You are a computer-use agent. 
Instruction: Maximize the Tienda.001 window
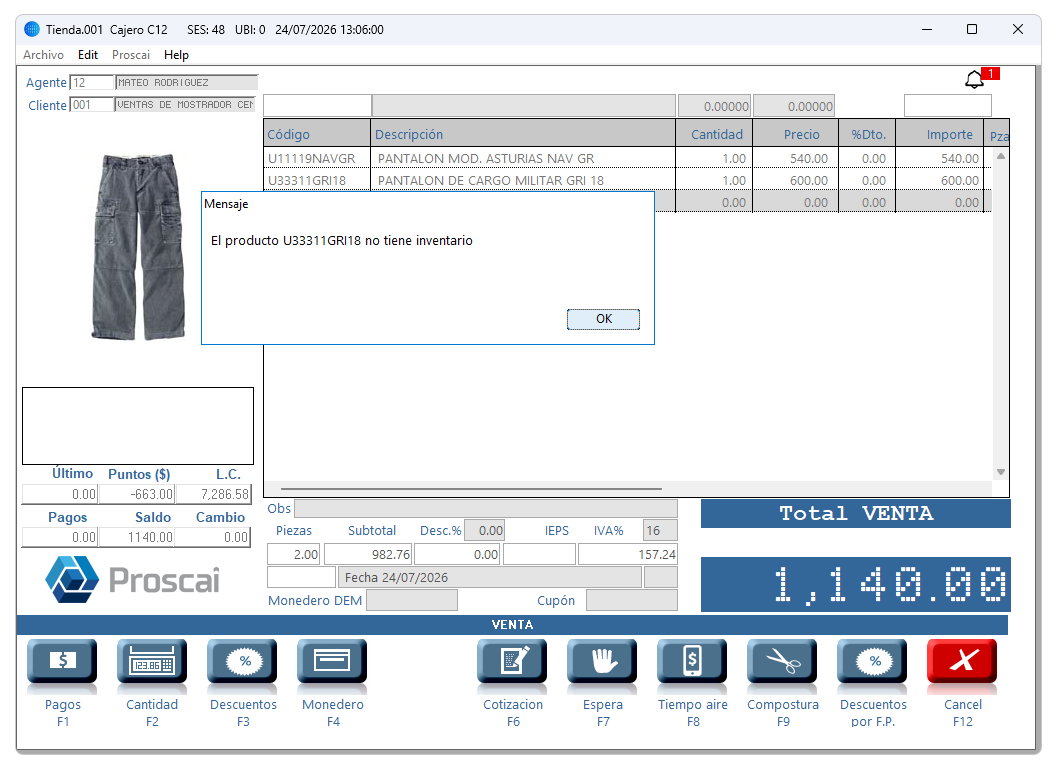(972, 29)
